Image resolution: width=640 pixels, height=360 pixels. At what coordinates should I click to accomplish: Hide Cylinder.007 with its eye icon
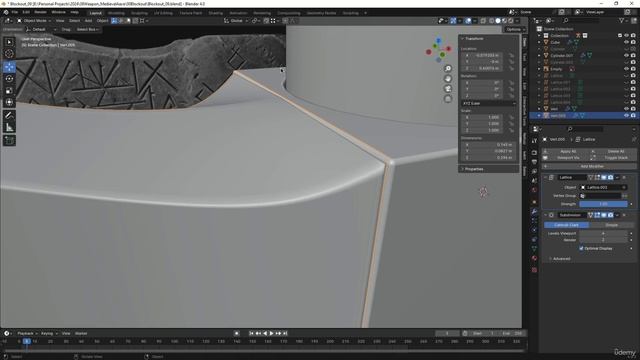coord(627,56)
